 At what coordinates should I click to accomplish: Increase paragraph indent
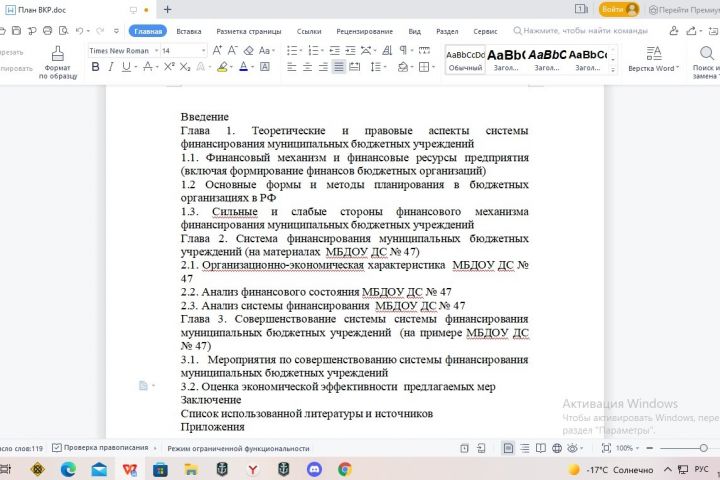[x=350, y=51]
